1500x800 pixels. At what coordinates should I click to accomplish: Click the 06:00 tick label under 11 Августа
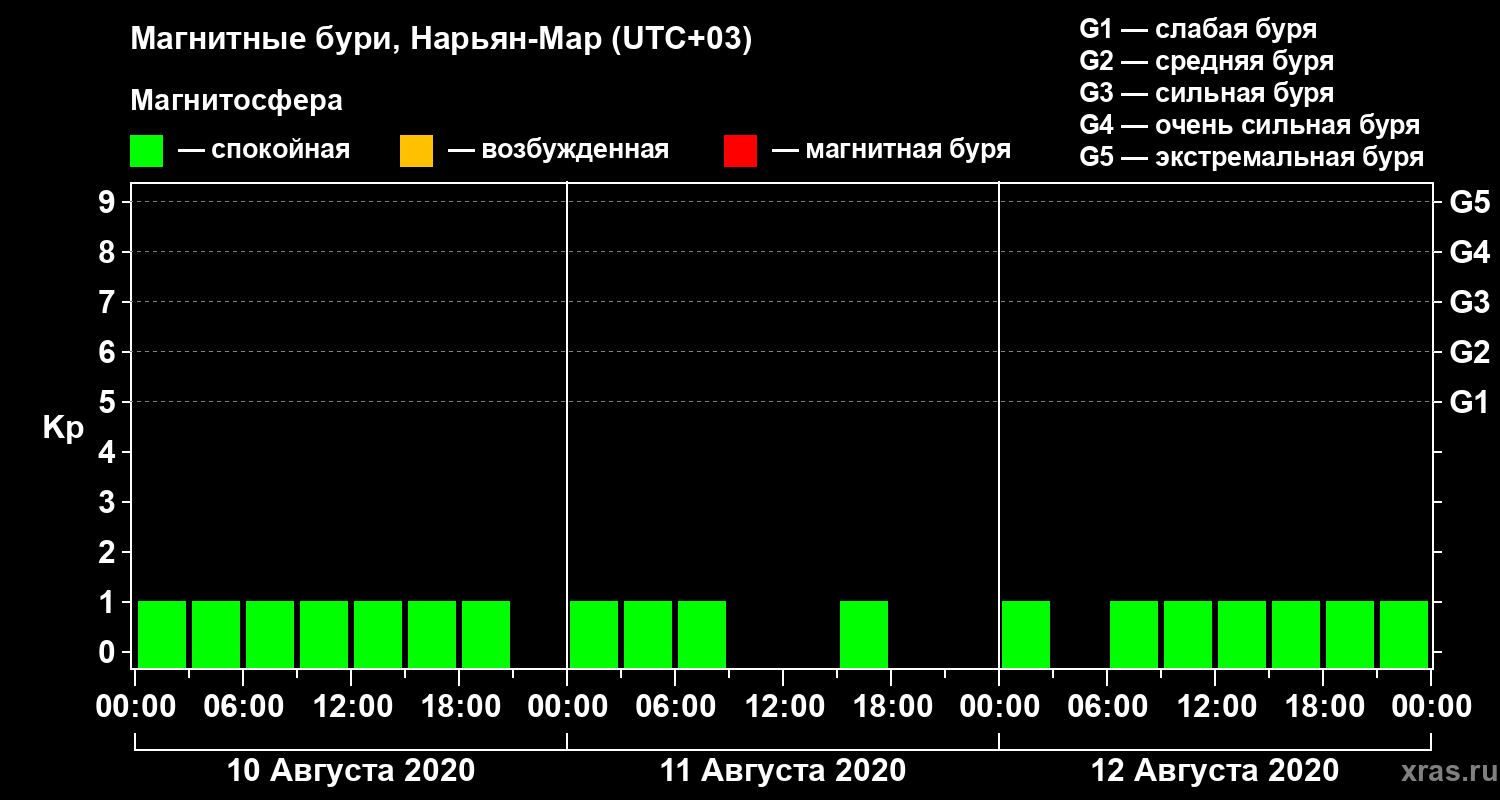[x=675, y=706]
